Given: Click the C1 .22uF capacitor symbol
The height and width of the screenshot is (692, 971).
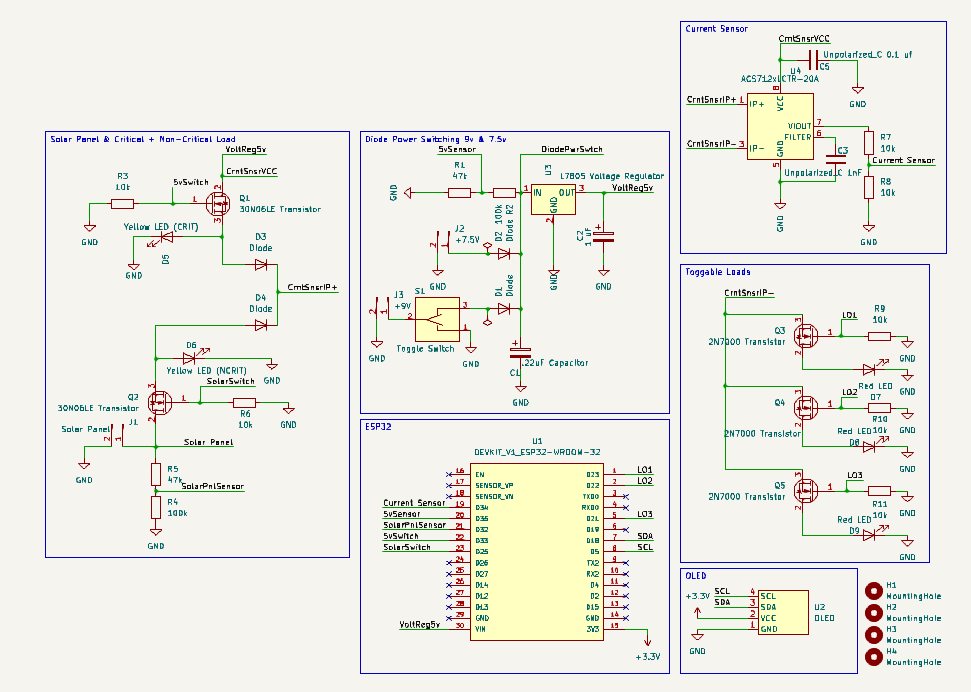Looking at the screenshot, I should tap(520, 353).
